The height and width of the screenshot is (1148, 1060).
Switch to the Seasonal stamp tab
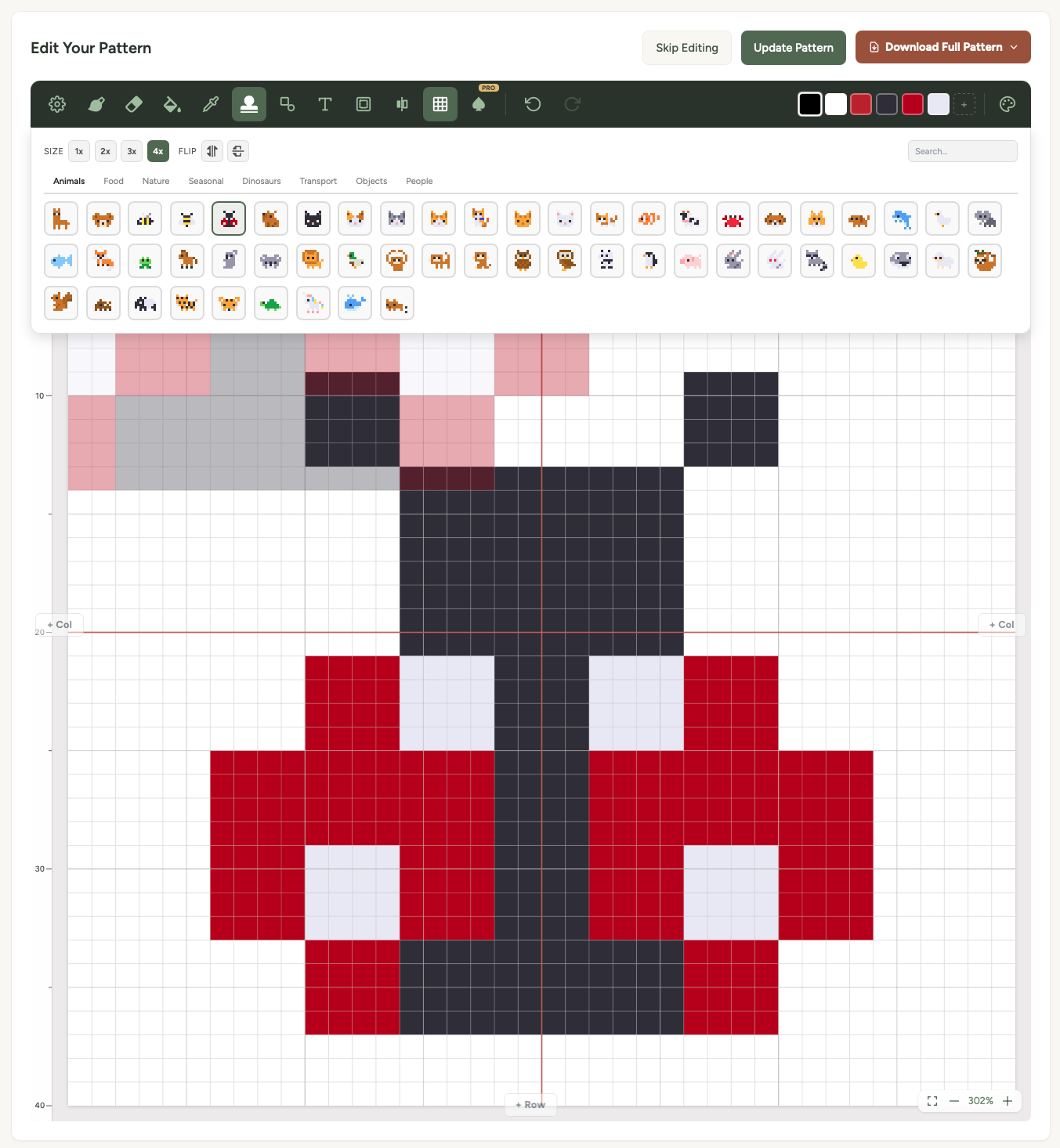pos(206,181)
